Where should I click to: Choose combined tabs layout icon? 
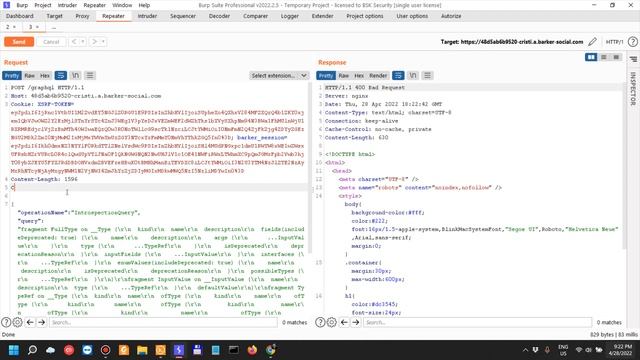pos(616,57)
